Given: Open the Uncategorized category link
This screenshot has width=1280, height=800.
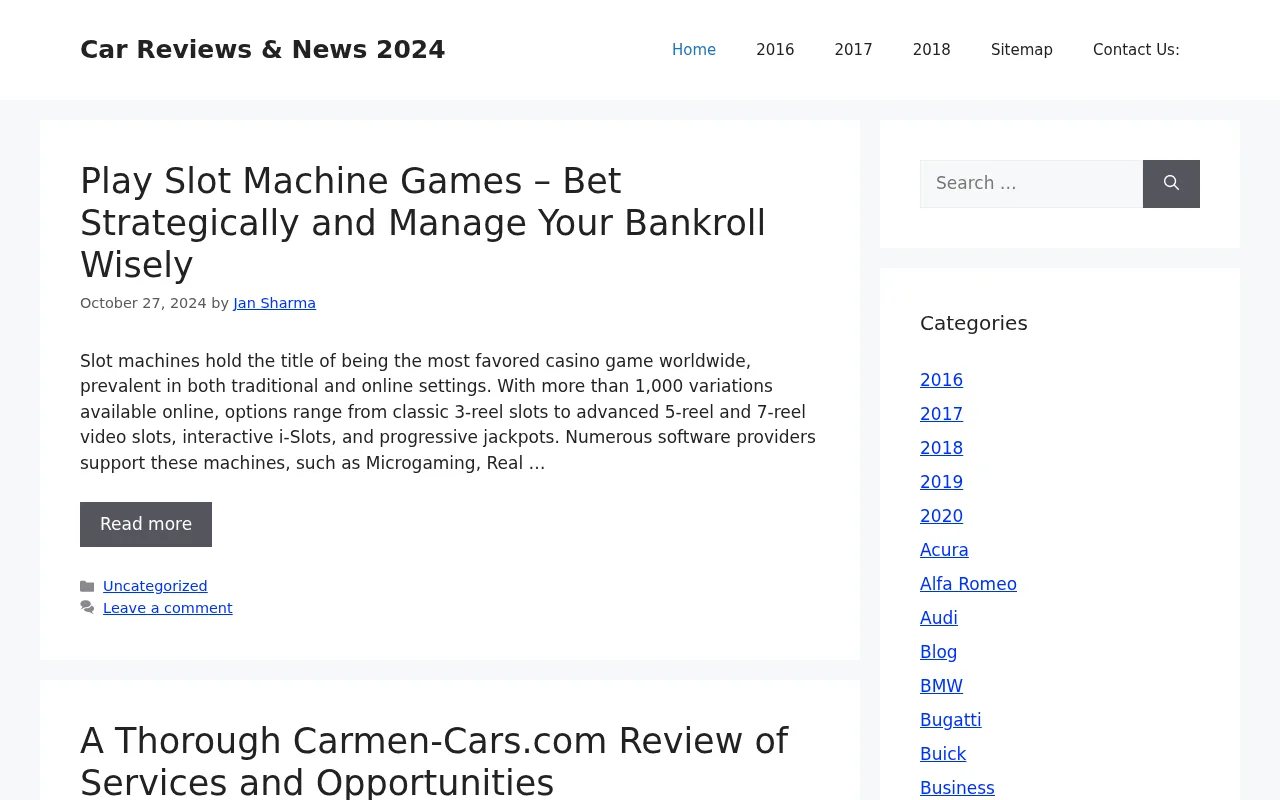Looking at the screenshot, I should click(155, 585).
